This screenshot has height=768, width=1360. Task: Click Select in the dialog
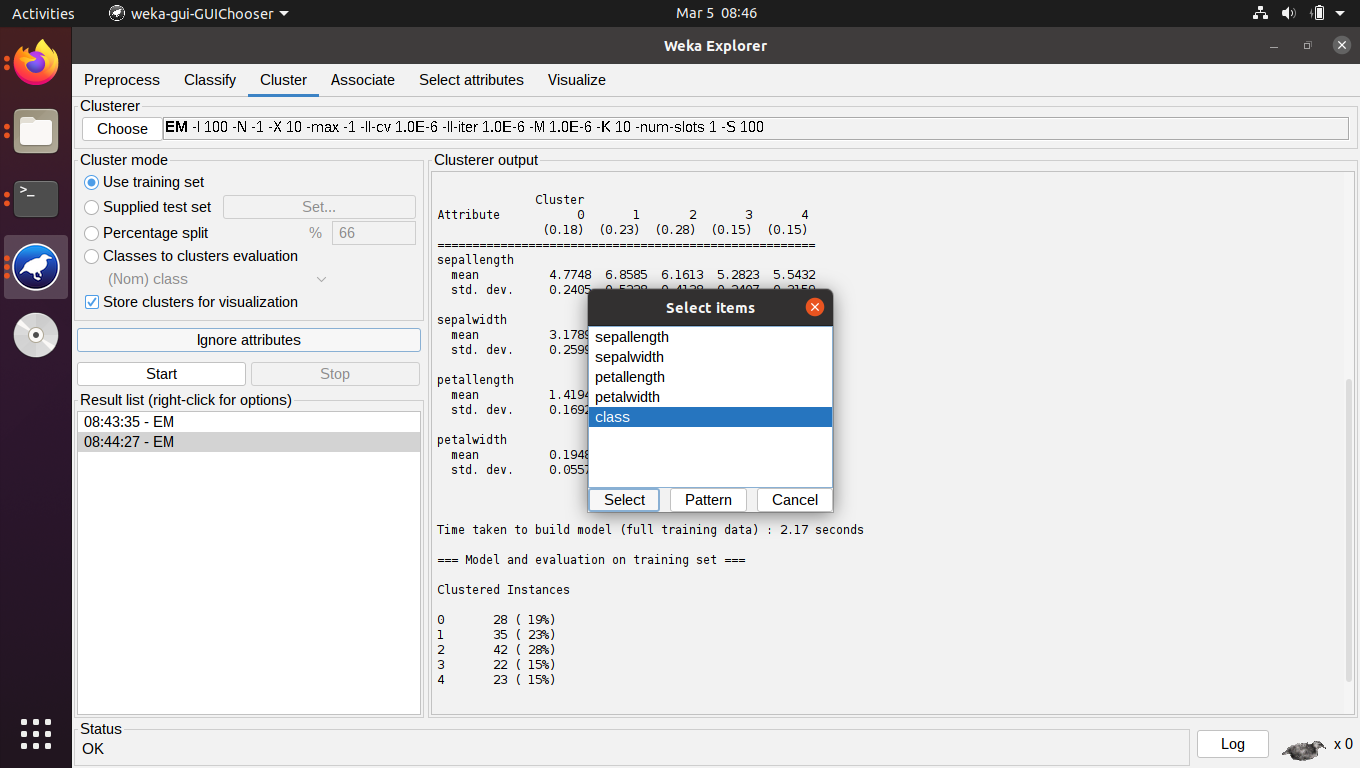pos(625,500)
